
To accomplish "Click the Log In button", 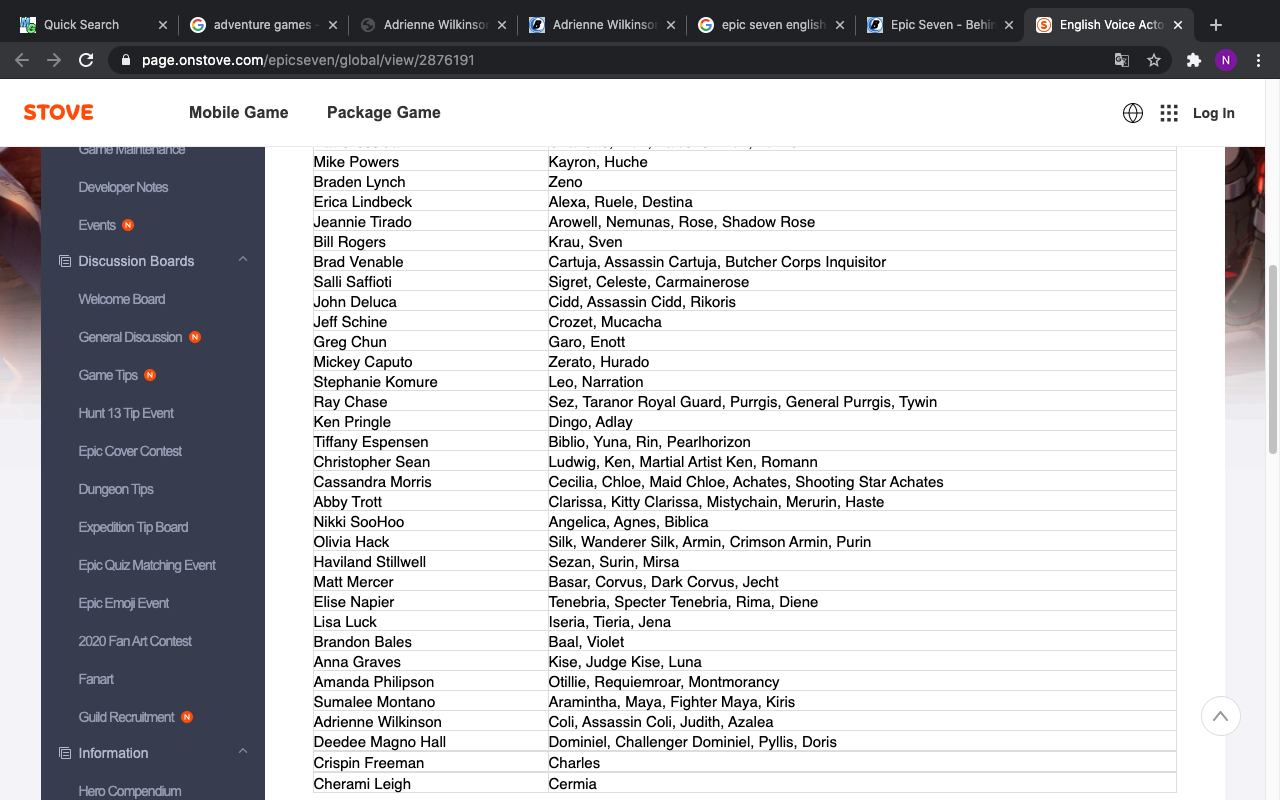I will [1213, 113].
